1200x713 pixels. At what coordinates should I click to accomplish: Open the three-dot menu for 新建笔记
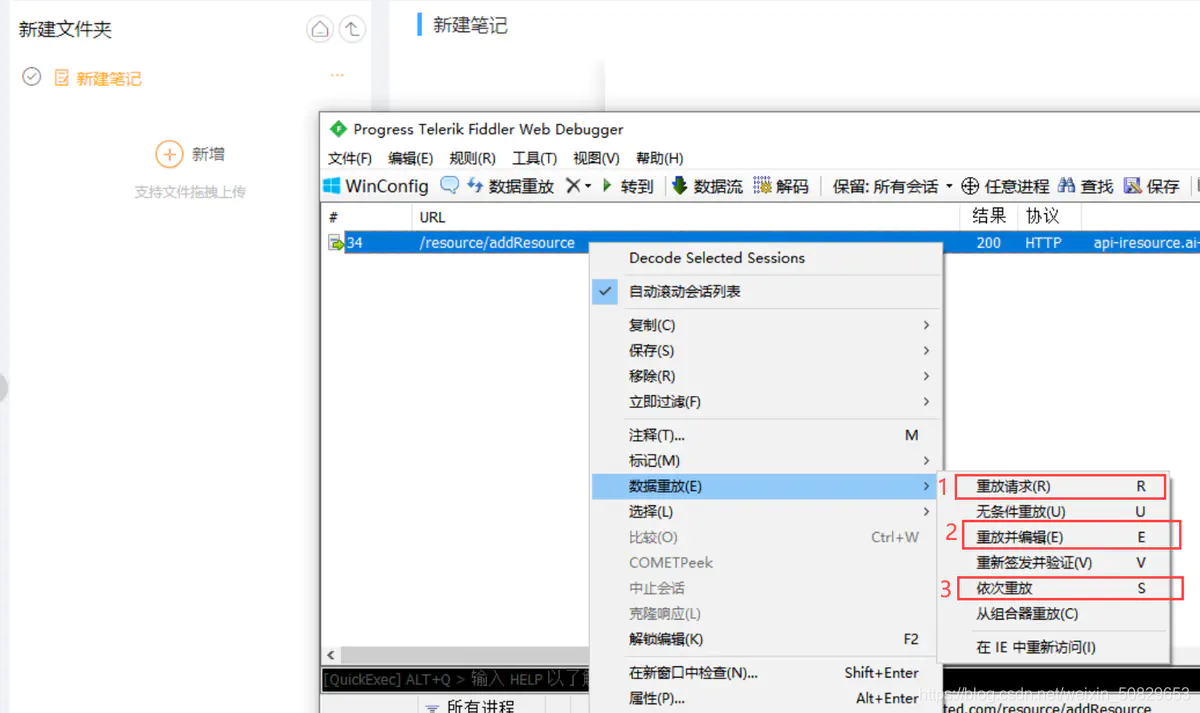[x=337, y=75]
